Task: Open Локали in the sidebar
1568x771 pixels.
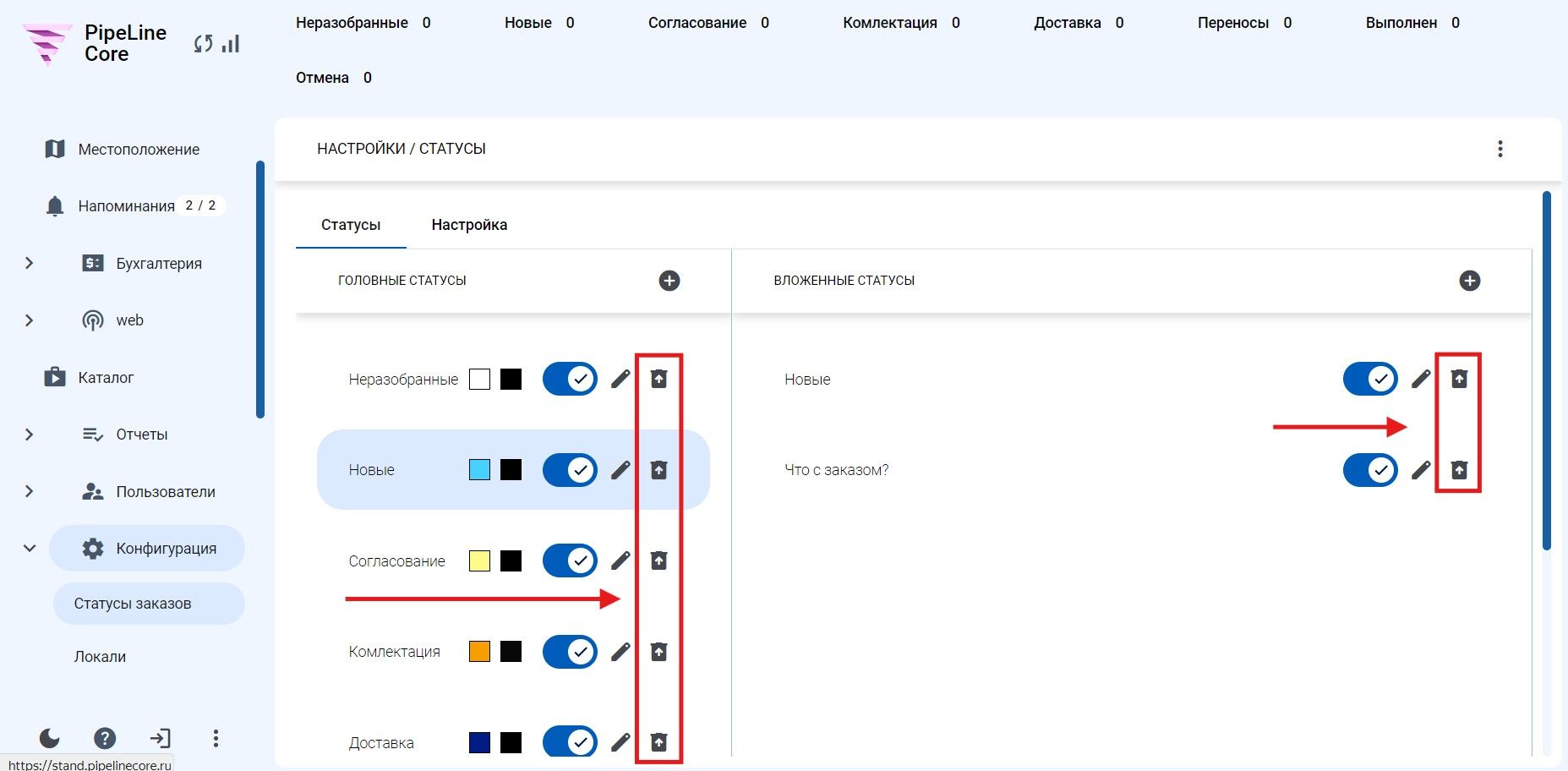Action: tap(100, 657)
